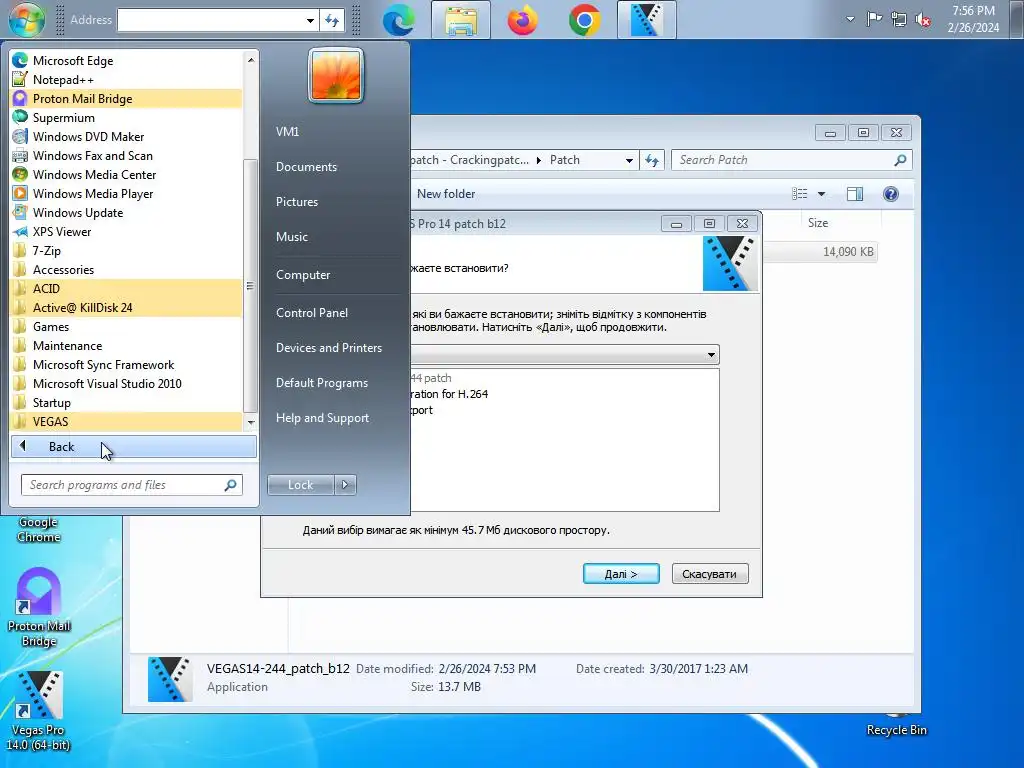Click Далі to continue the installer
Image resolution: width=1024 pixels, height=768 pixels.
621,573
